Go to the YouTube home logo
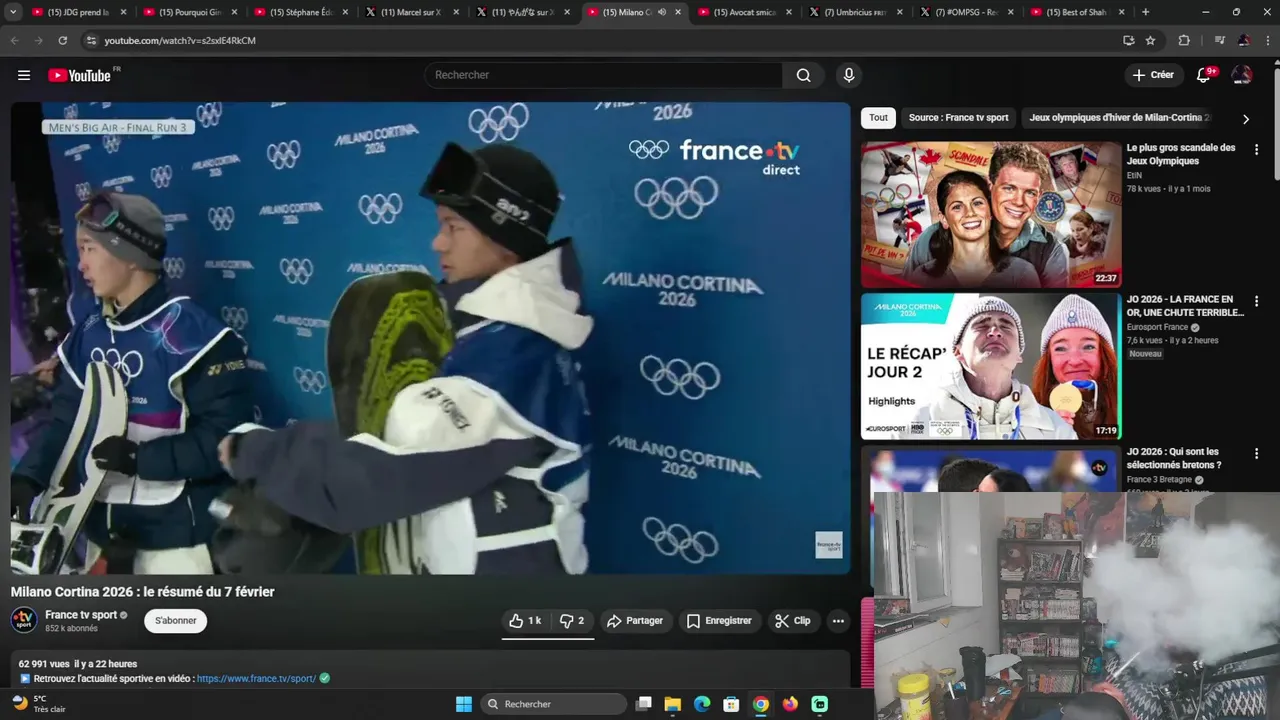 (x=80, y=75)
